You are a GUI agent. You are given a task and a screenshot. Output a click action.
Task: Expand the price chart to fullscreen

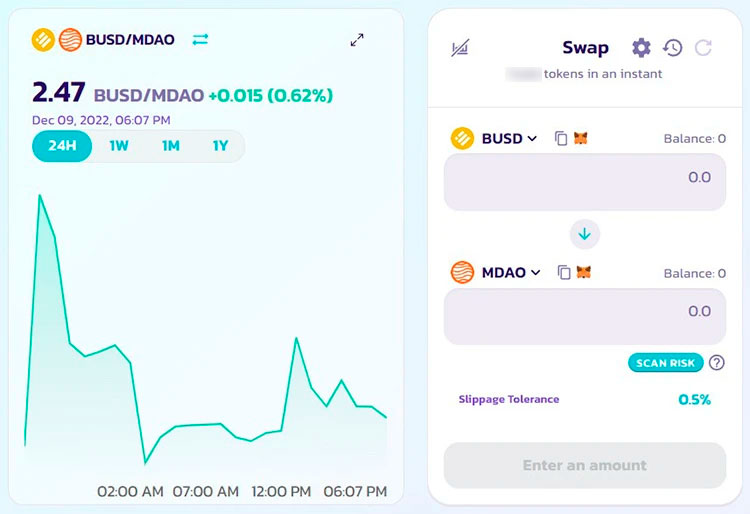(x=357, y=40)
